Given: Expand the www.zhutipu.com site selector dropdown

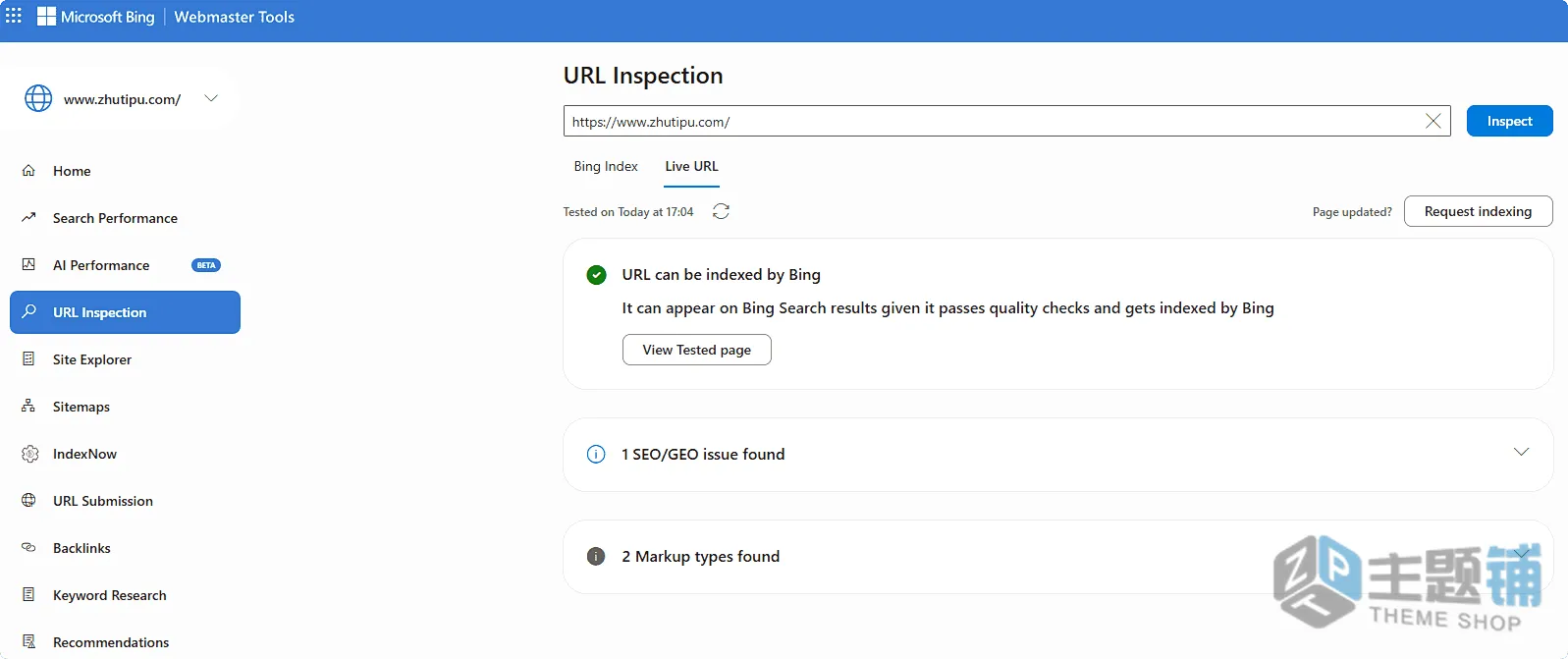Looking at the screenshot, I should tap(211, 98).
